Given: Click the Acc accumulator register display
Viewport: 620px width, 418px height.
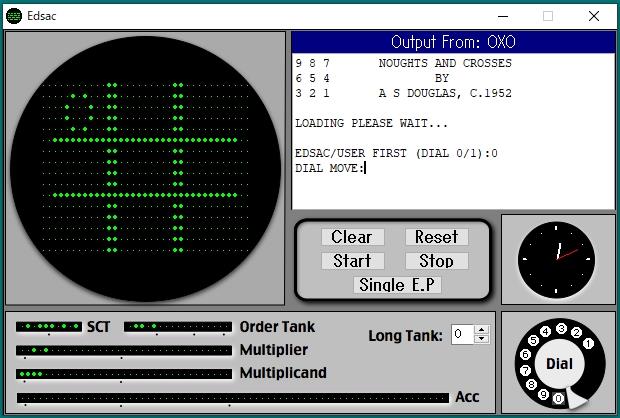Looking at the screenshot, I should click(x=233, y=398).
